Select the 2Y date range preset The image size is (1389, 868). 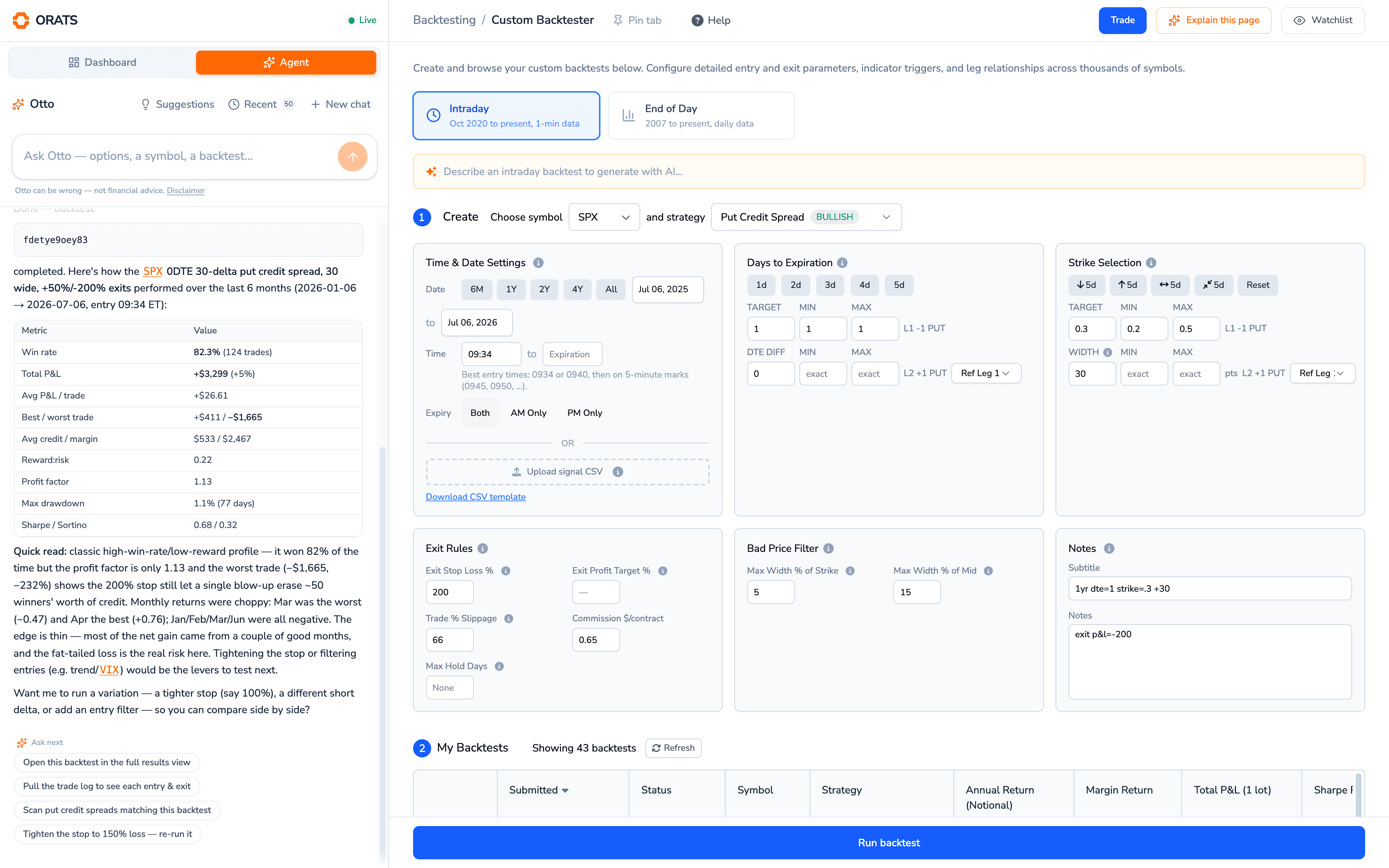tap(544, 289)
